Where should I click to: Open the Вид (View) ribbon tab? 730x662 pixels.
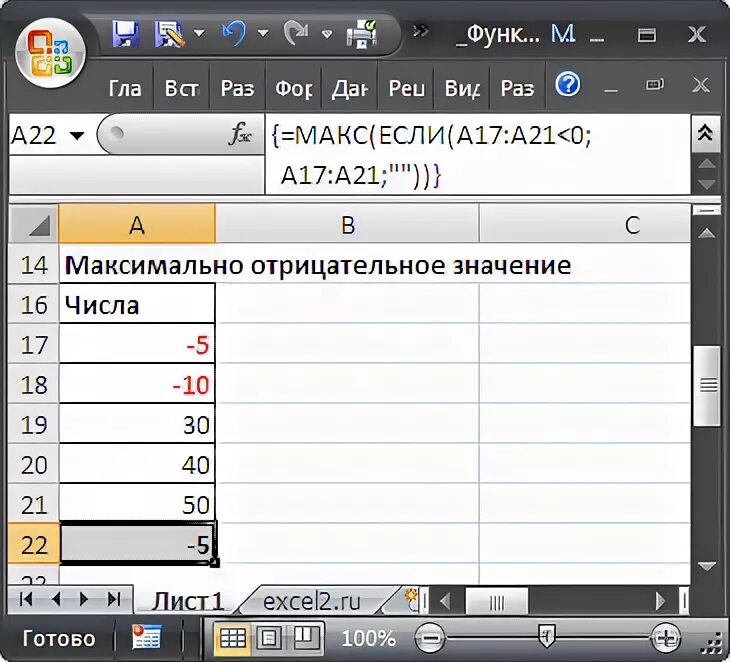[x=461, y=88]
